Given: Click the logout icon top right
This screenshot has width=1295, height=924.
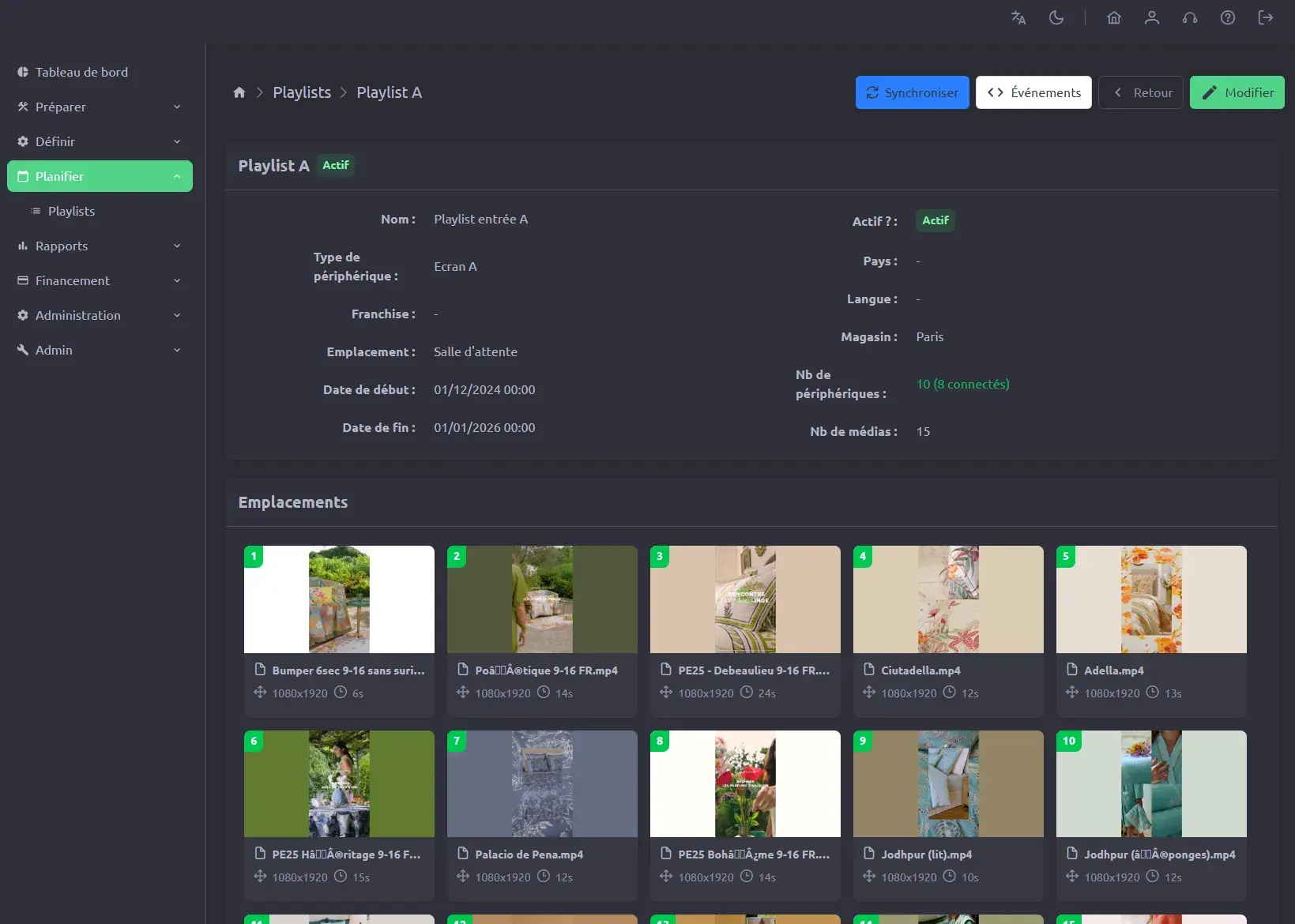Looking at the screenshot, I should (1265, 17).
